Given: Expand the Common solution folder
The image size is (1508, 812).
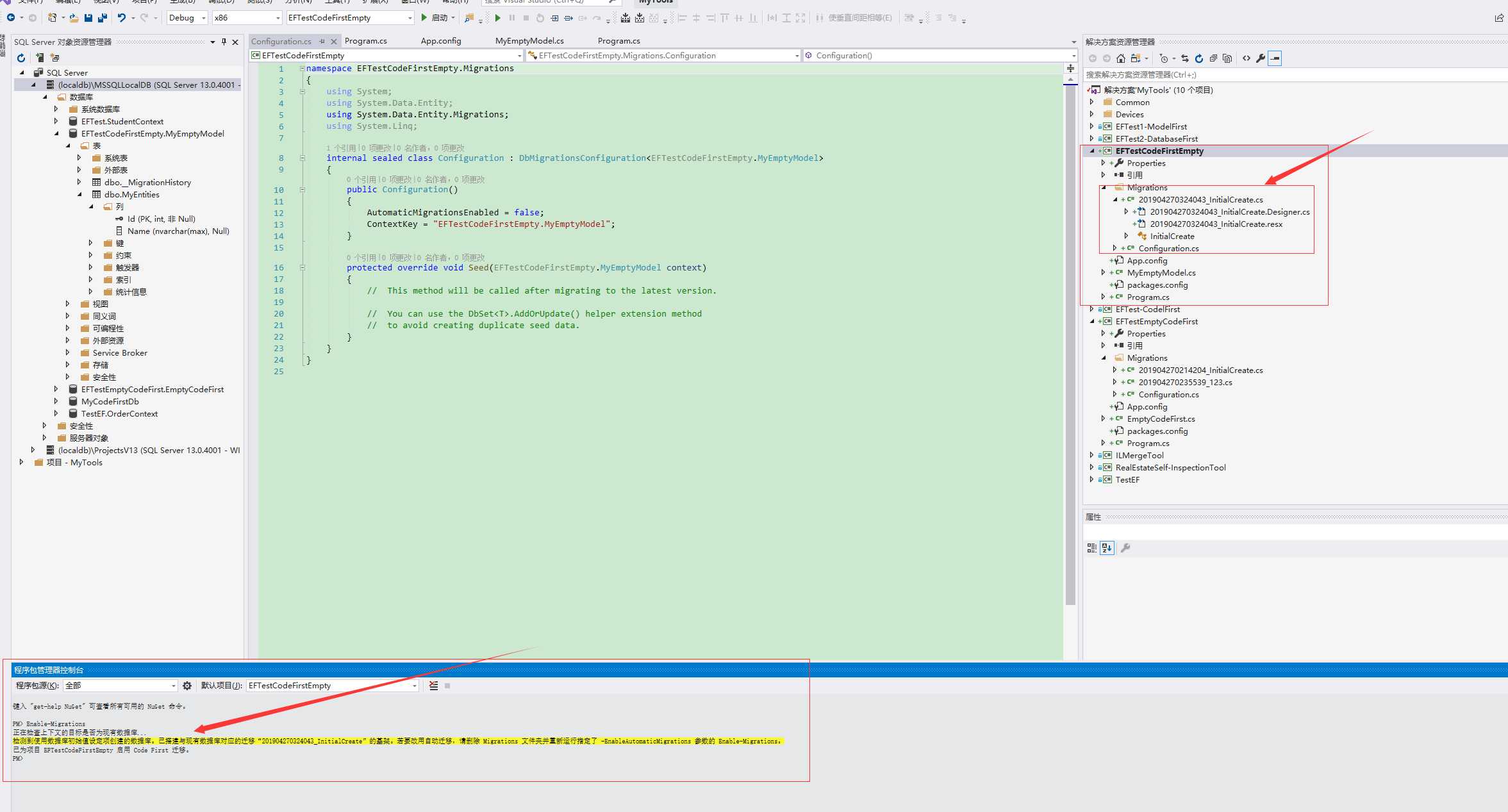Looking at the screenshot, I should pos(1092,103).
